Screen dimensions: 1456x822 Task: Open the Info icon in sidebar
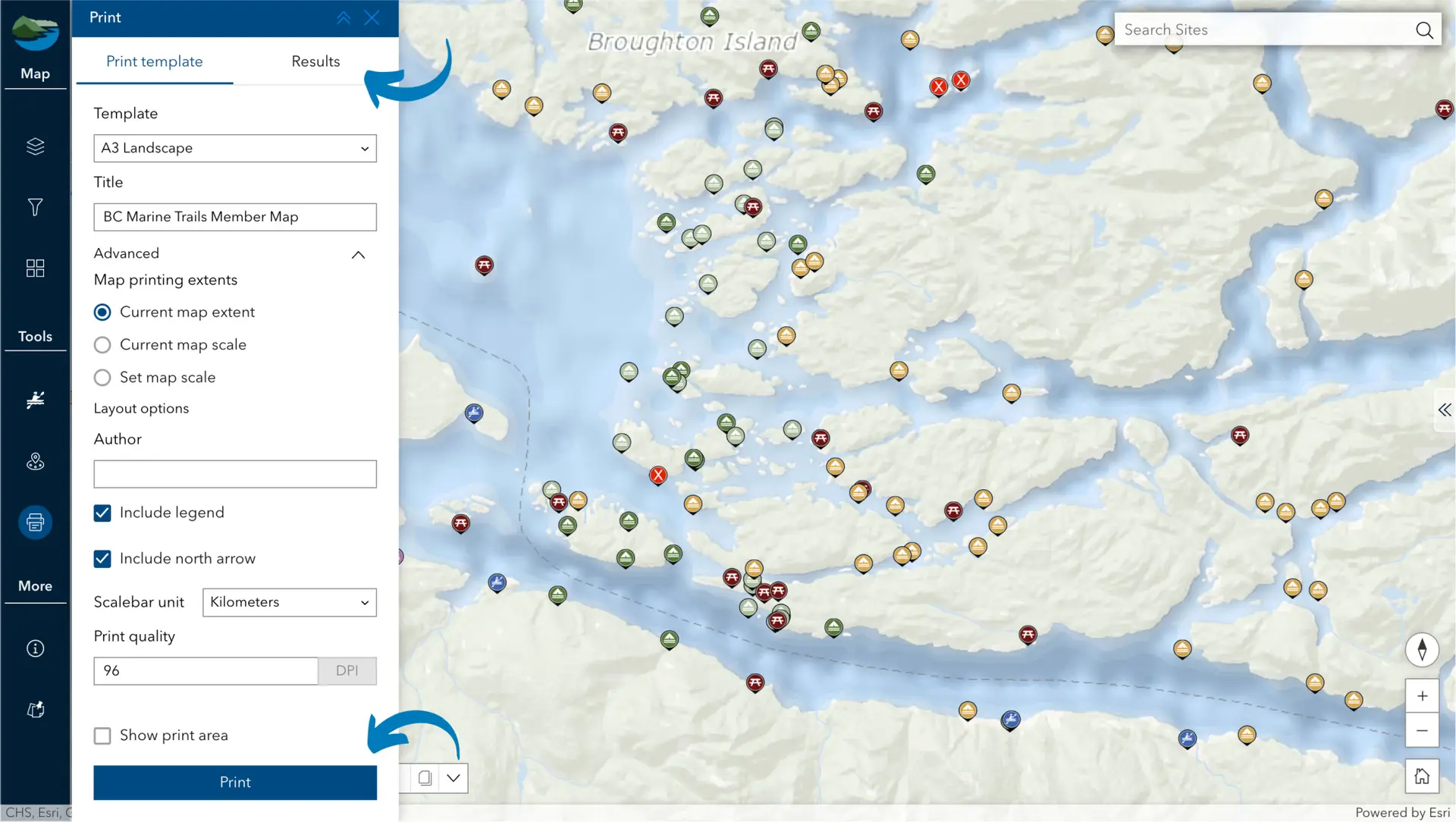pyautogui.click(x=35, y=648)
